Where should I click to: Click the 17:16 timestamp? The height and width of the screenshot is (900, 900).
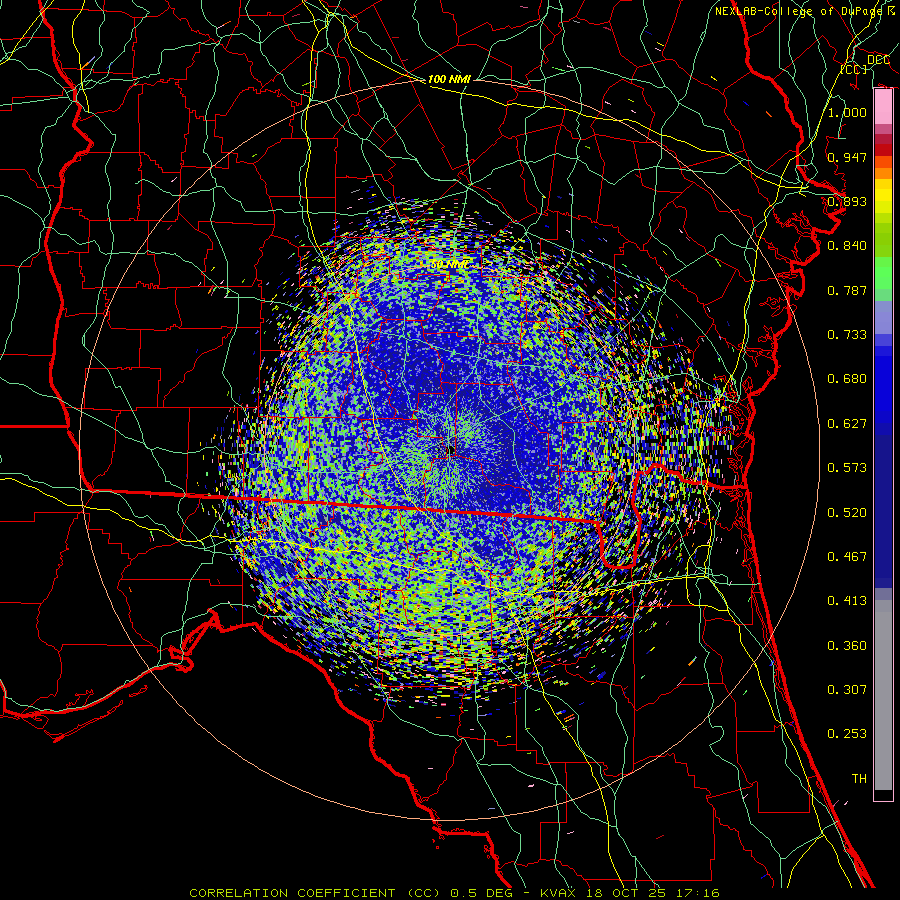(x=700, y=893)
